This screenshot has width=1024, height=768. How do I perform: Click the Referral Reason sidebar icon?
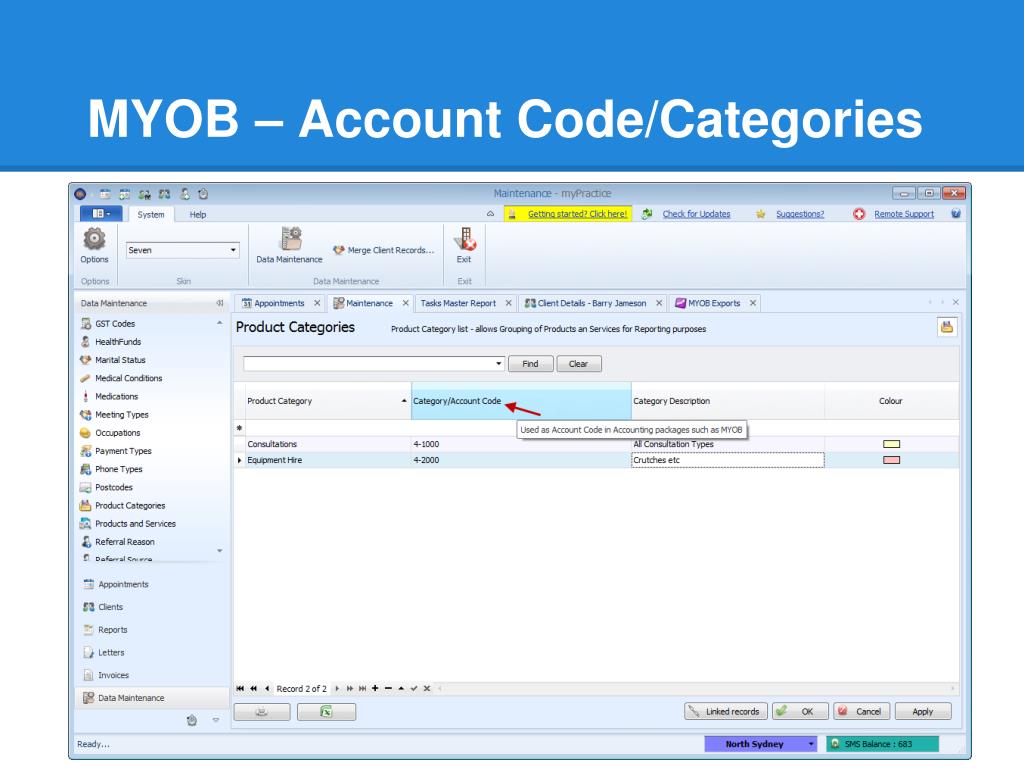pyautogui.click(x=86, y=542)
